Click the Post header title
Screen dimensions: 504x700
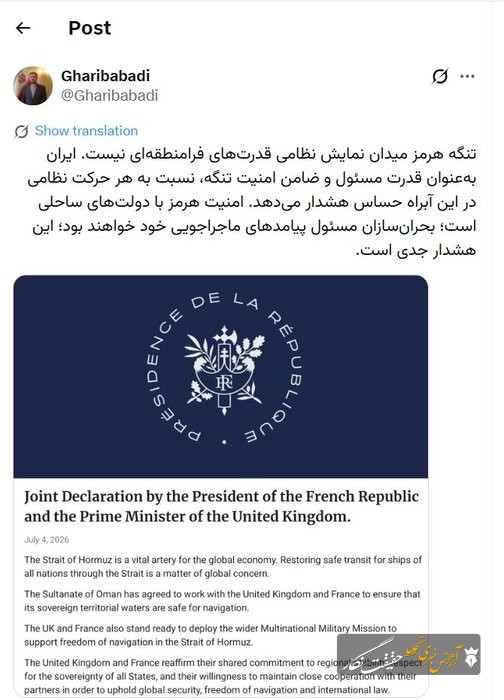tap(89, 28)
